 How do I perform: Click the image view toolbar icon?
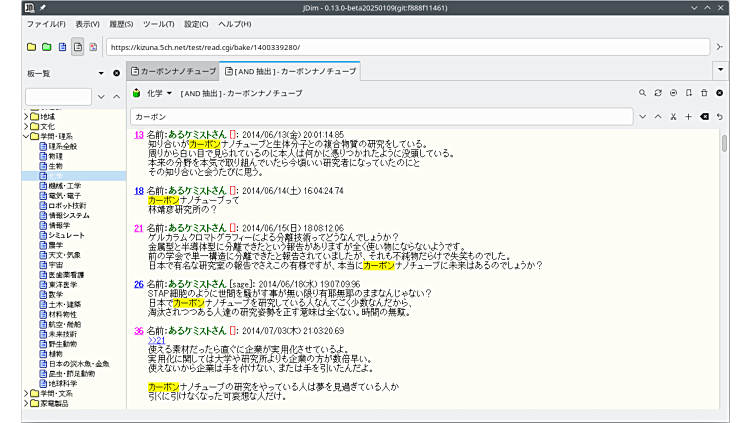tap(93, 47)
